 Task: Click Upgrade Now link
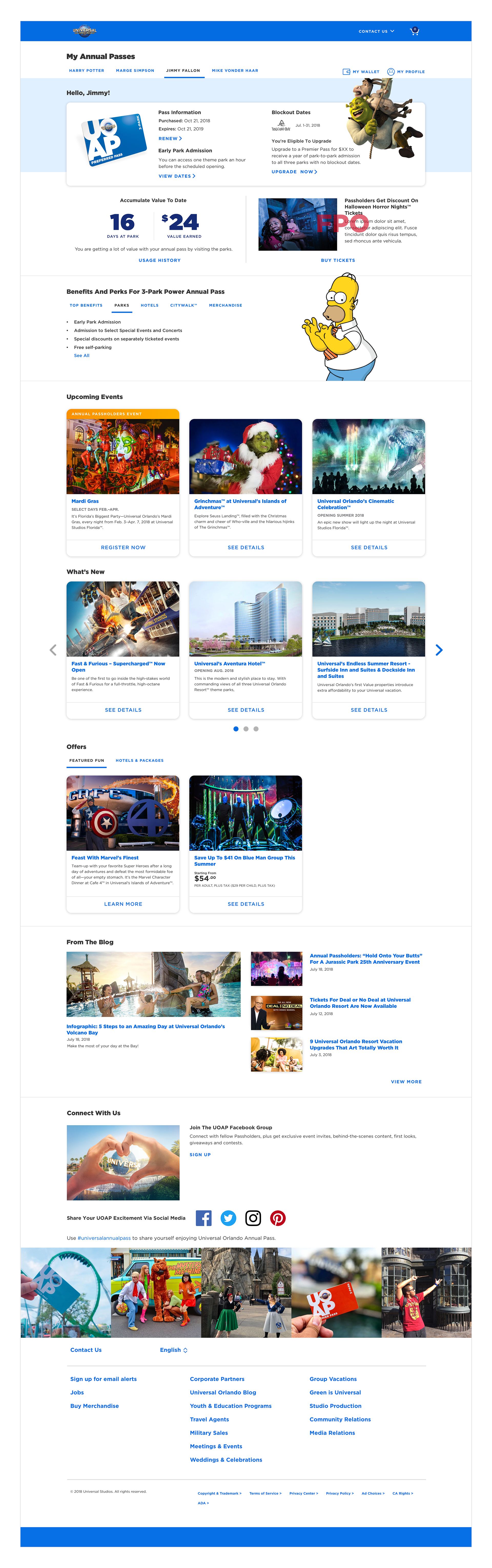(x=294, y=172)
